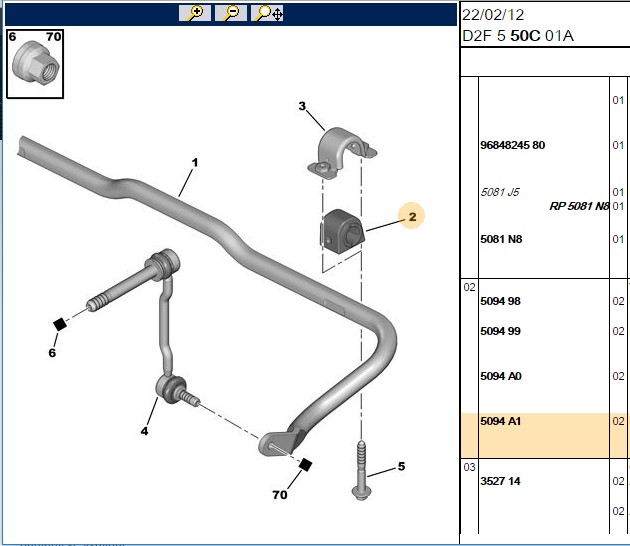630x546 pixels.
Task: Select the zoom-and-pan magnifier tool
Action: pos(267,13)
